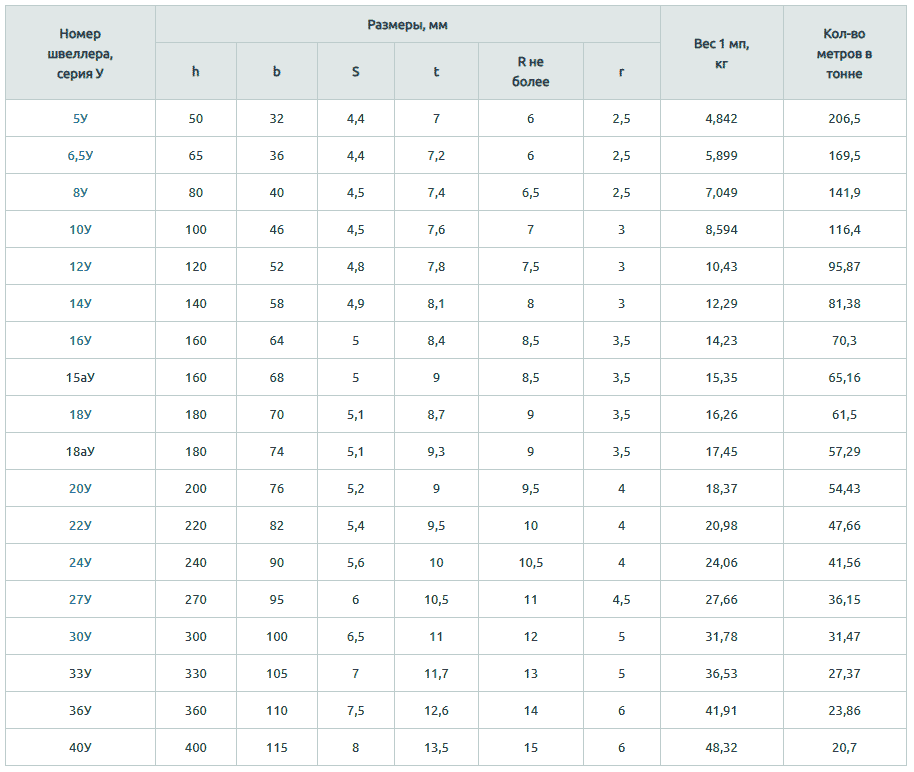
Task: Open the 16У channel link
Action: tap(80, 341)
